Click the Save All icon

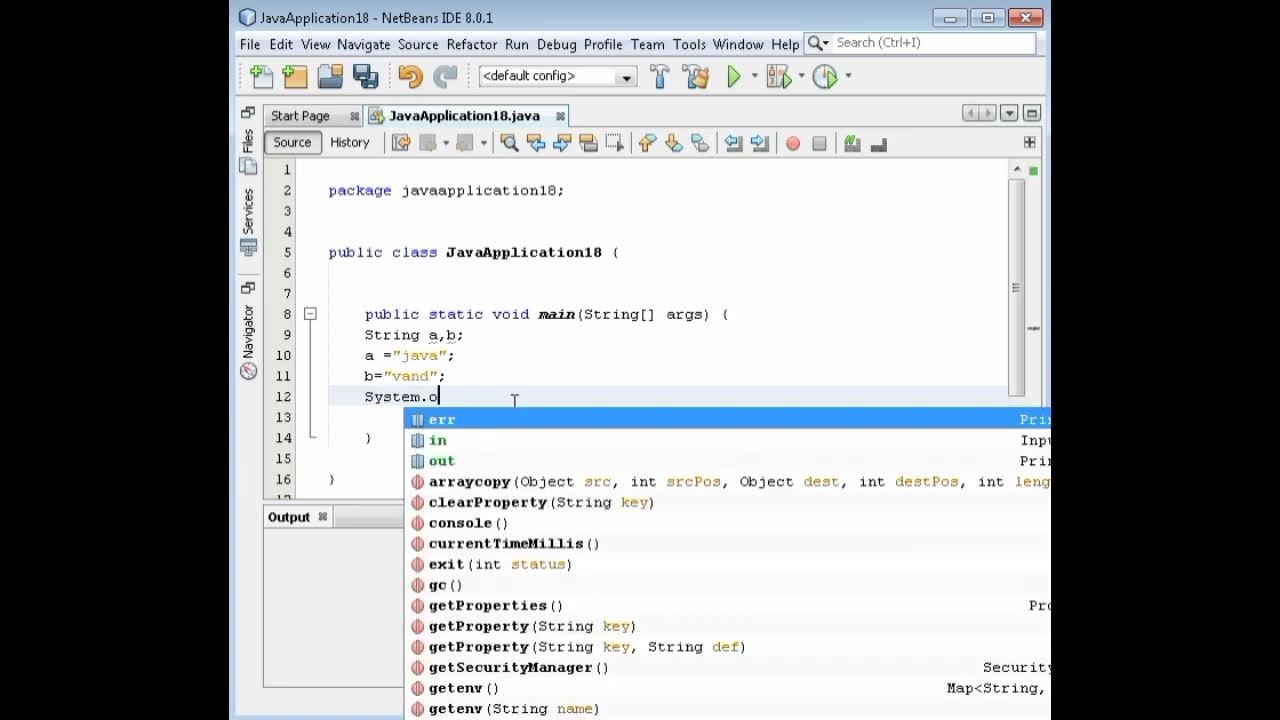pos(365,76)
